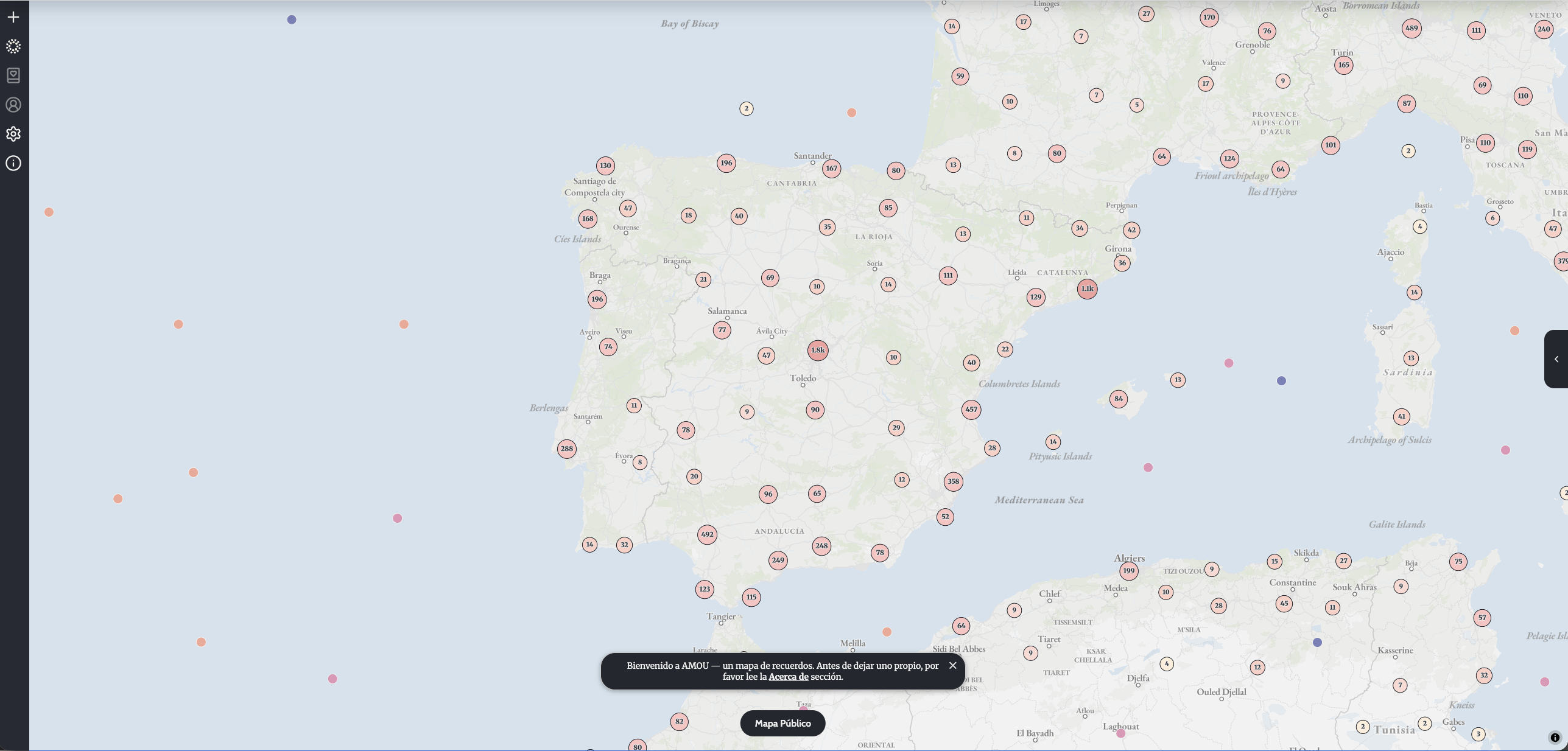This screenshot has height=751, width=1568.
Task: Open the 101 cluster on the Côte d'Azur
Action: 1331,145
